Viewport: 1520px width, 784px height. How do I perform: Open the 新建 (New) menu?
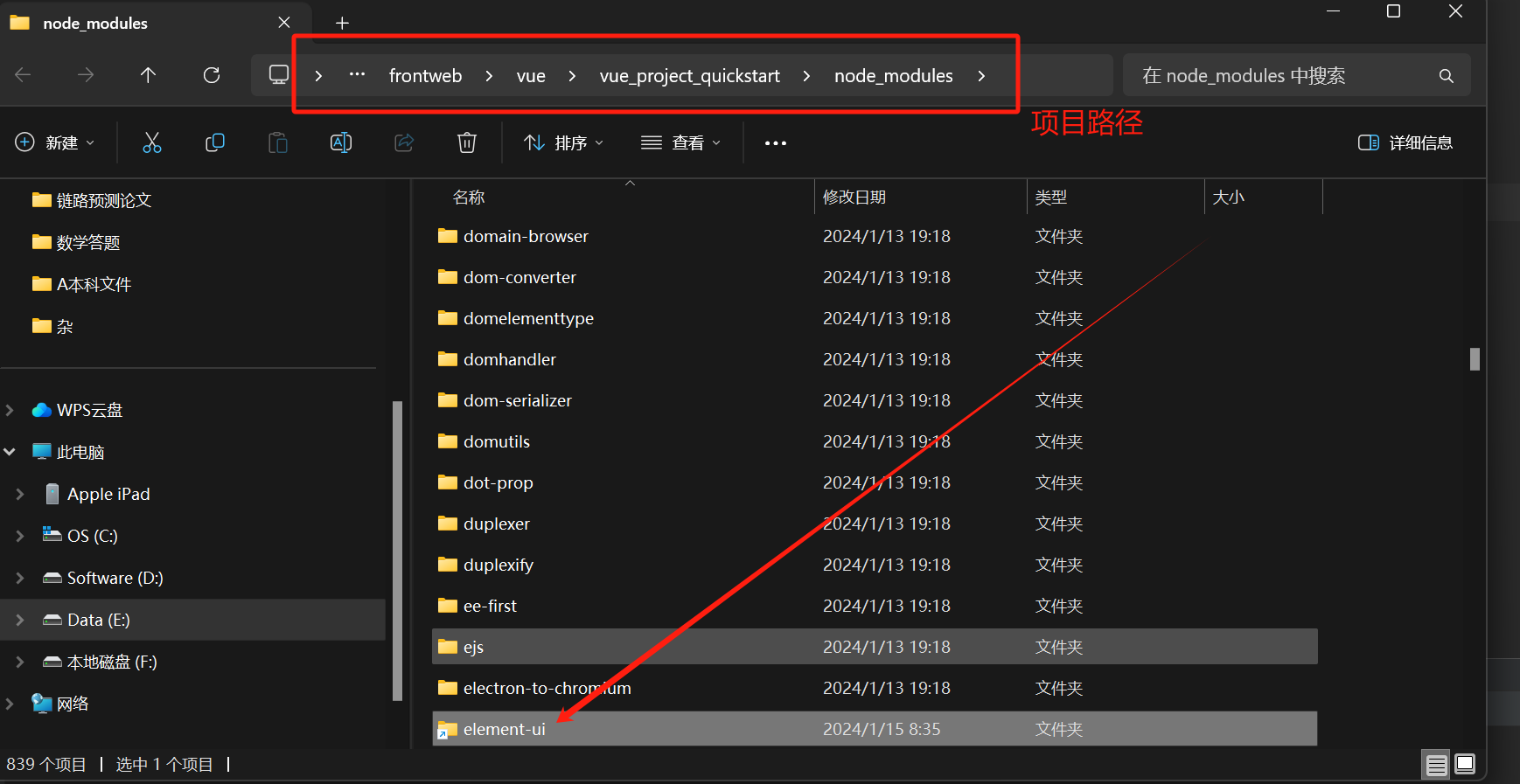coord(55,142)
